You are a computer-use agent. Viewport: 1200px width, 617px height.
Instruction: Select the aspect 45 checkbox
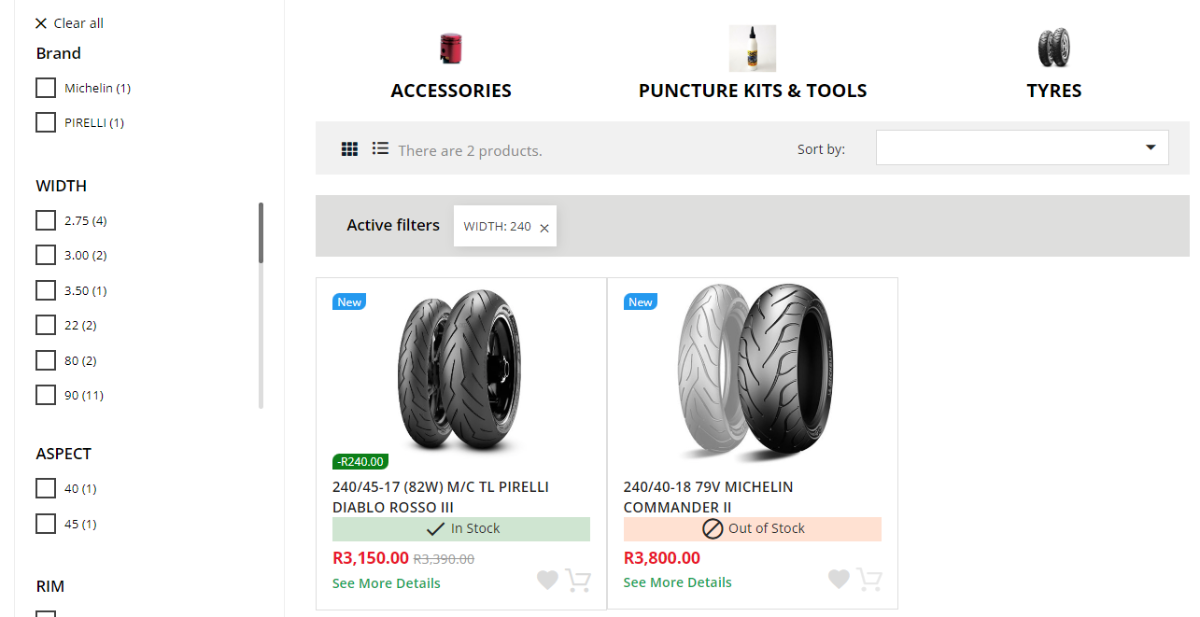(x=45, y=524)
